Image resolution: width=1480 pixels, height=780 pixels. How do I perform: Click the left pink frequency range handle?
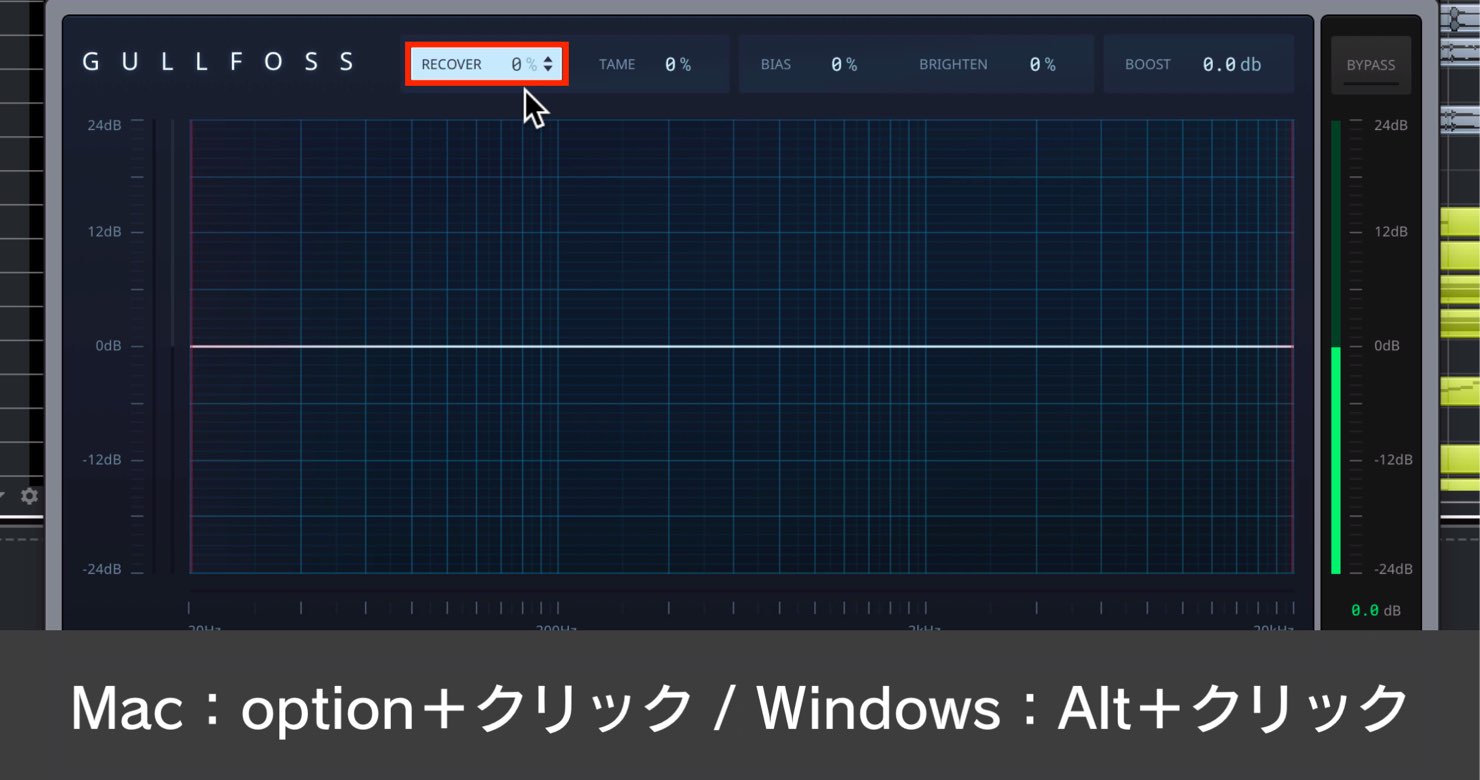click(190, 346)
